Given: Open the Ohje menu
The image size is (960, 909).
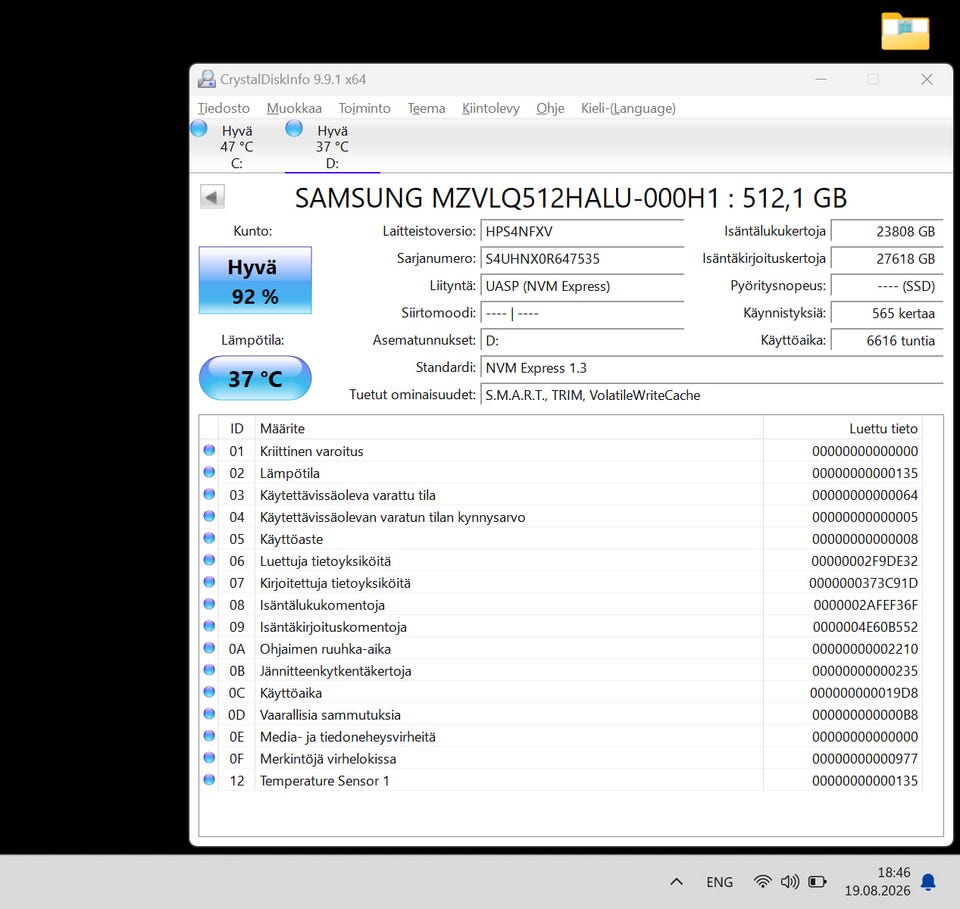Looking at the screenshot, I should point(550,108).
